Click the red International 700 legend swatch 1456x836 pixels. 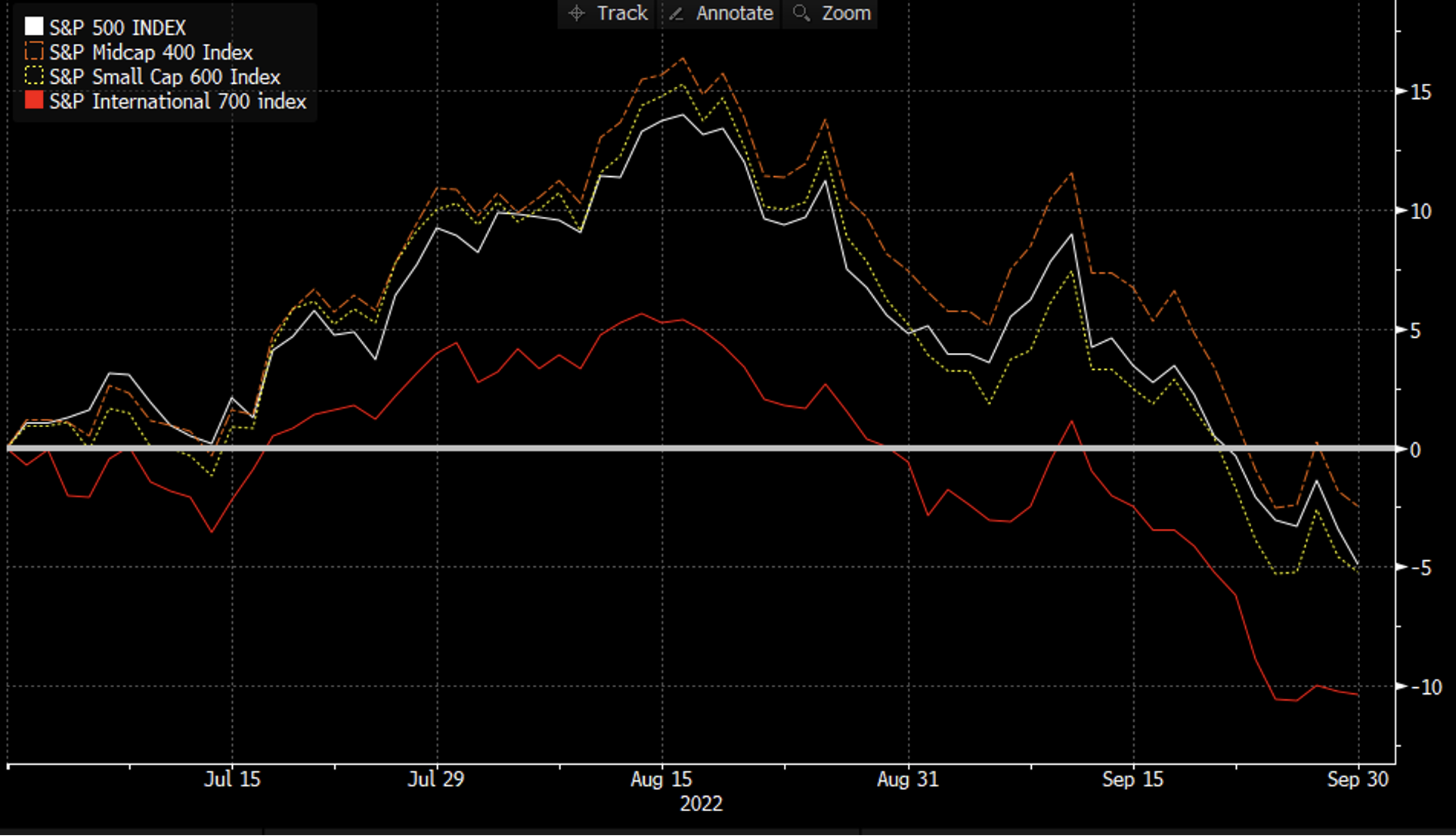coord(34,100)
